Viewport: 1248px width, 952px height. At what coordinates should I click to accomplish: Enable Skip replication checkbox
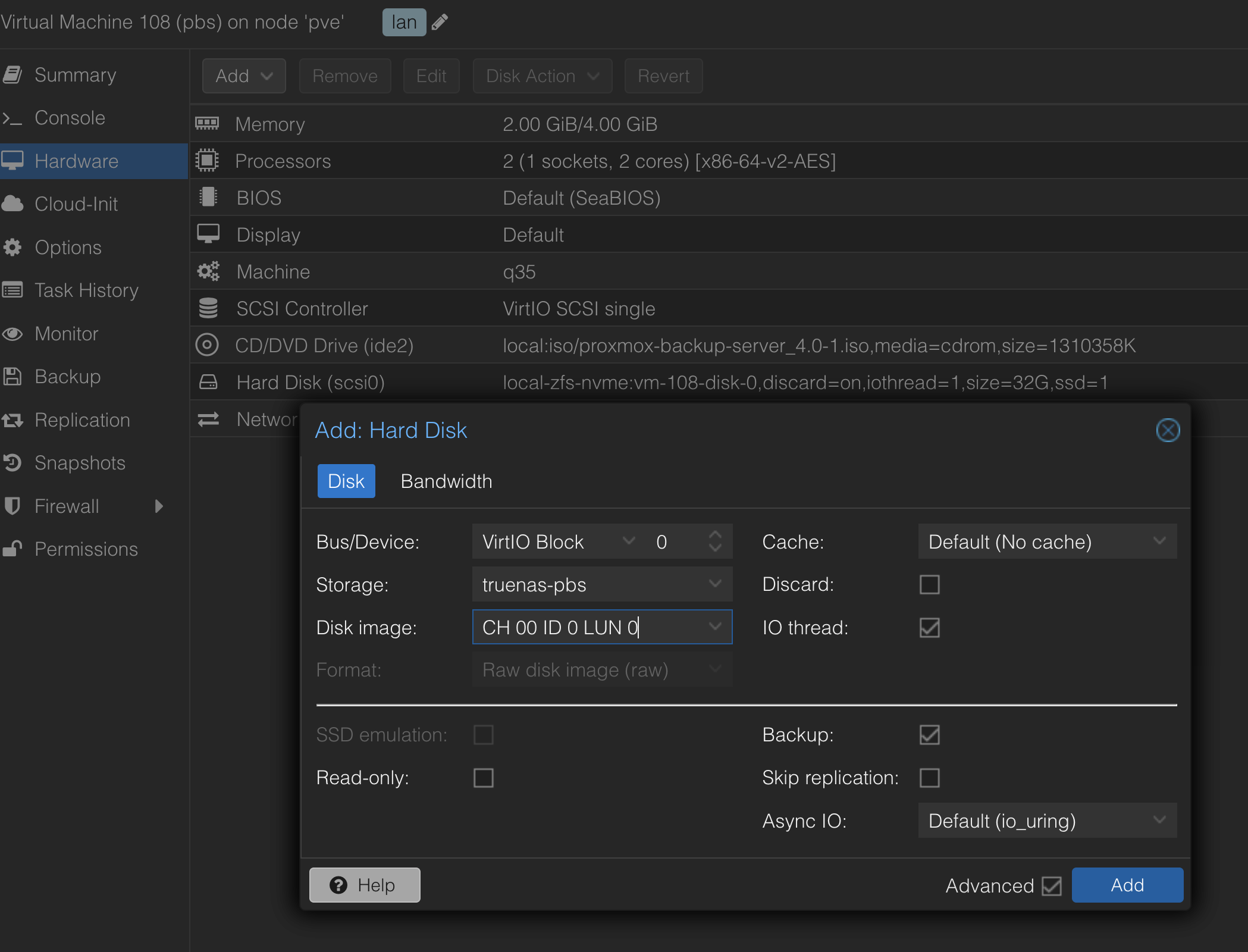coord(930,778)
